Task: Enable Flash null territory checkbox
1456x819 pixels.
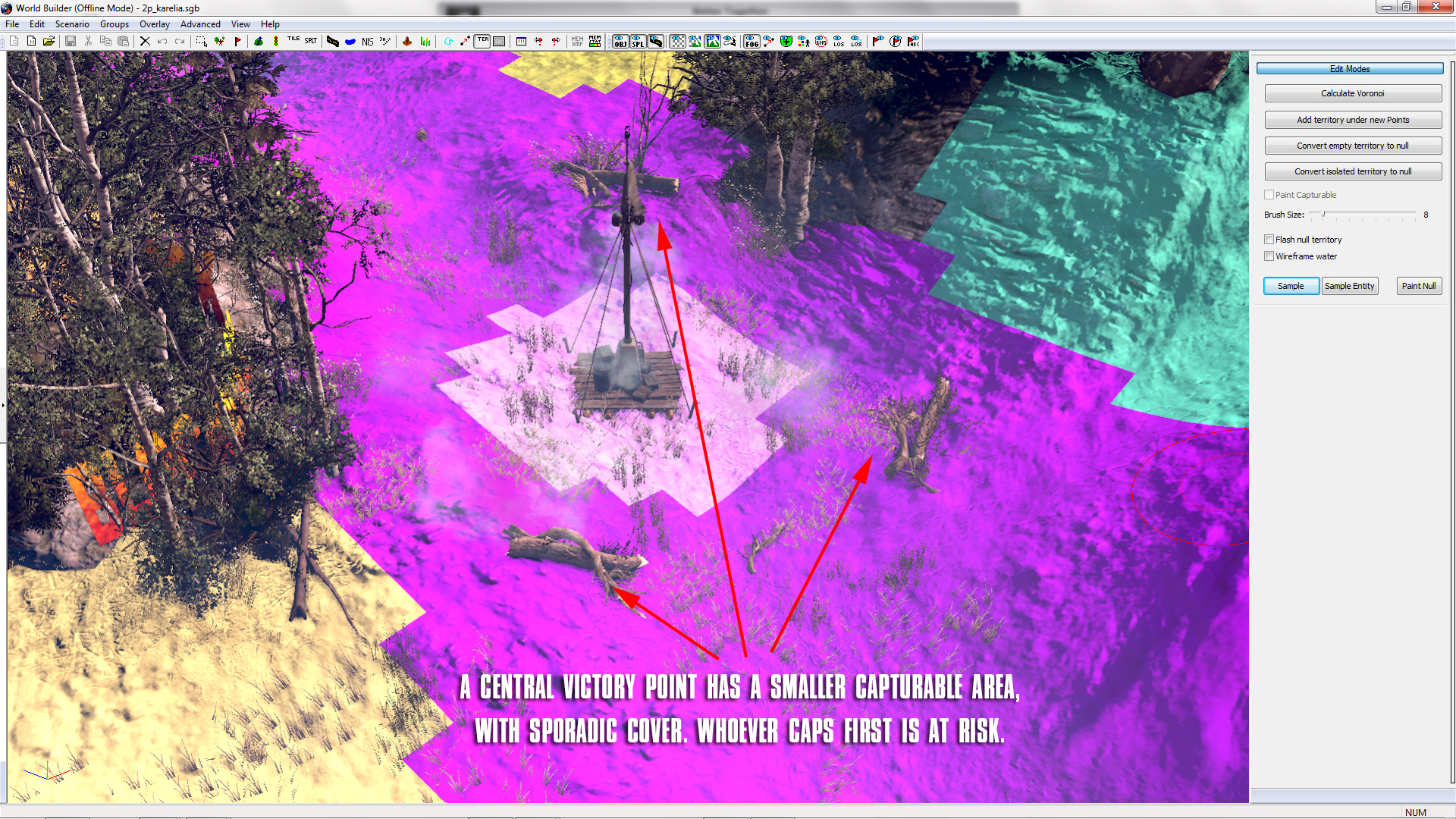Action: [x=1269, y=240]
